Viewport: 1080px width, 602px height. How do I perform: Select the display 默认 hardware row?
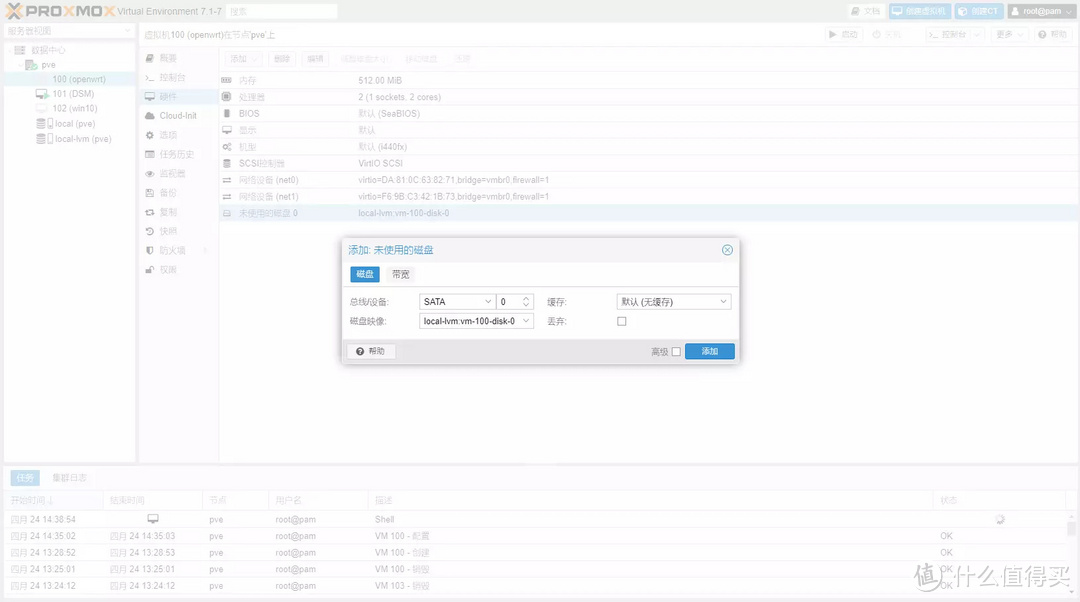649,130
